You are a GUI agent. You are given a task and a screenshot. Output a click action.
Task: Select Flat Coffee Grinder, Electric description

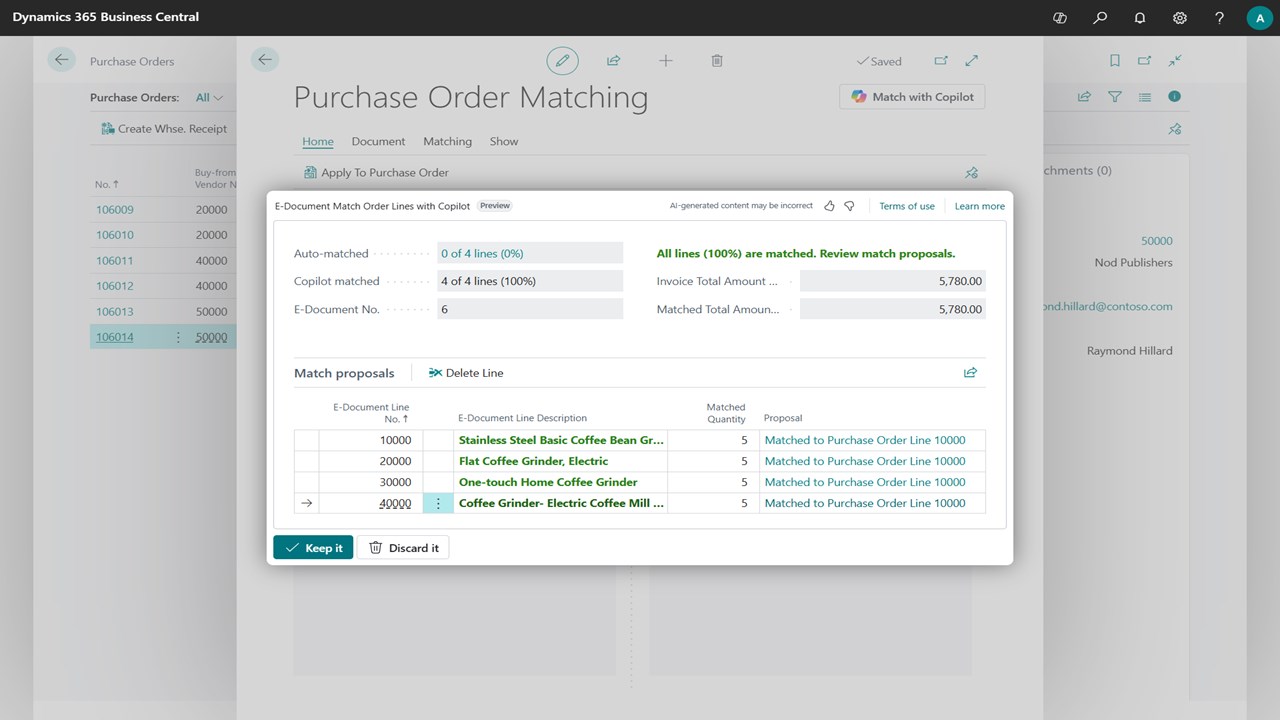[x=533, y=461]
